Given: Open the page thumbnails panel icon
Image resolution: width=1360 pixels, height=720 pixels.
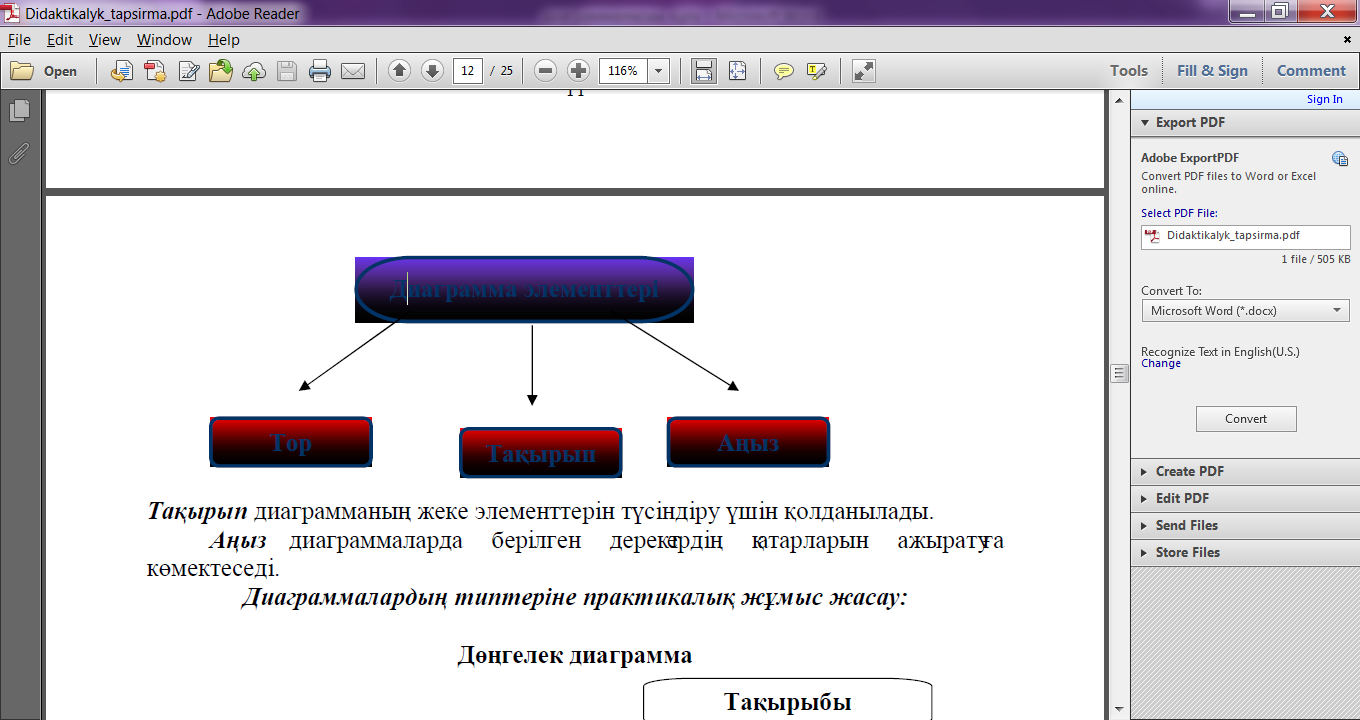Looking at the screenshot, I should coord(19,110).
